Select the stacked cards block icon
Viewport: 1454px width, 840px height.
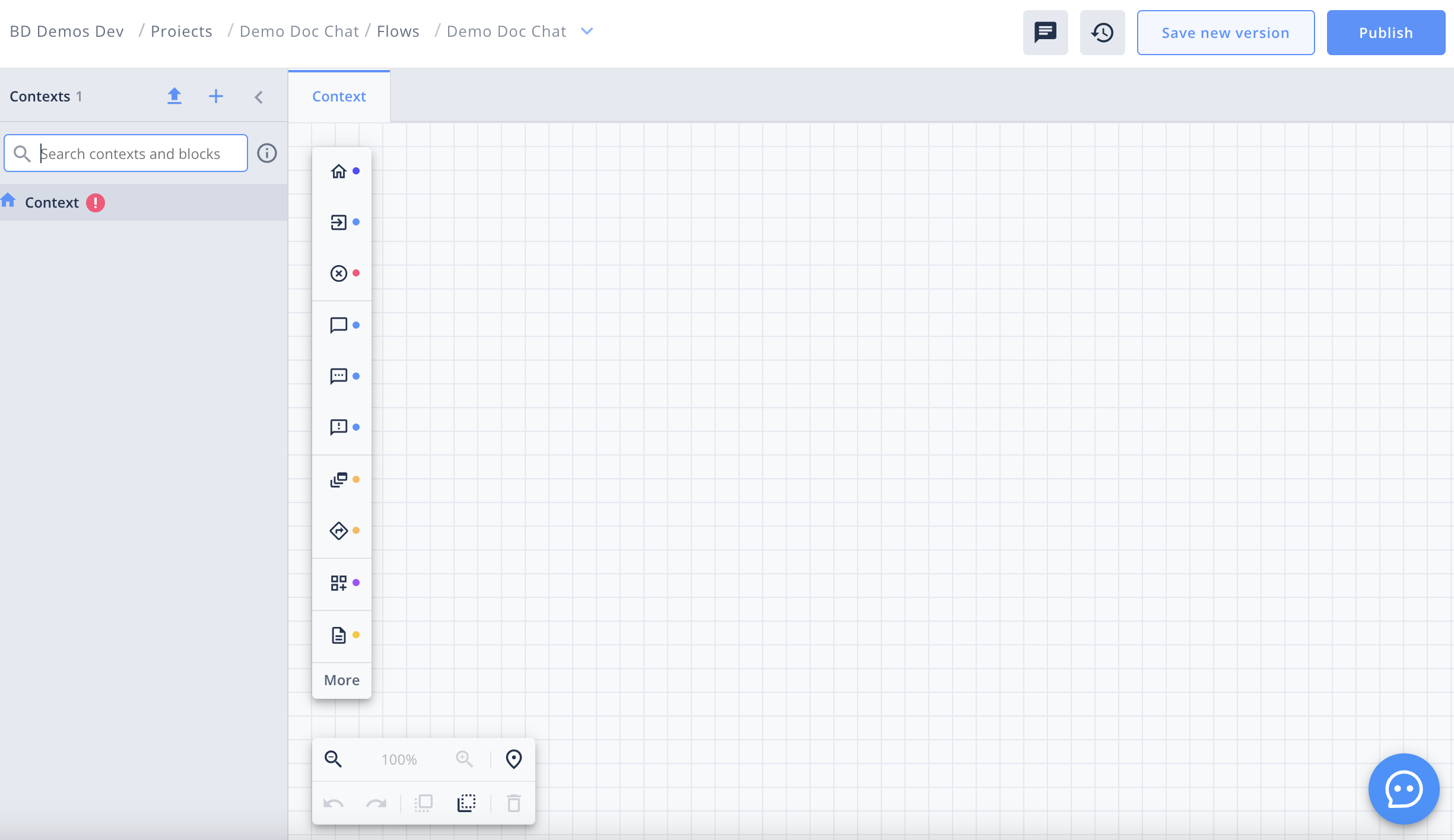pyautogui.click(x=339, y=479)
